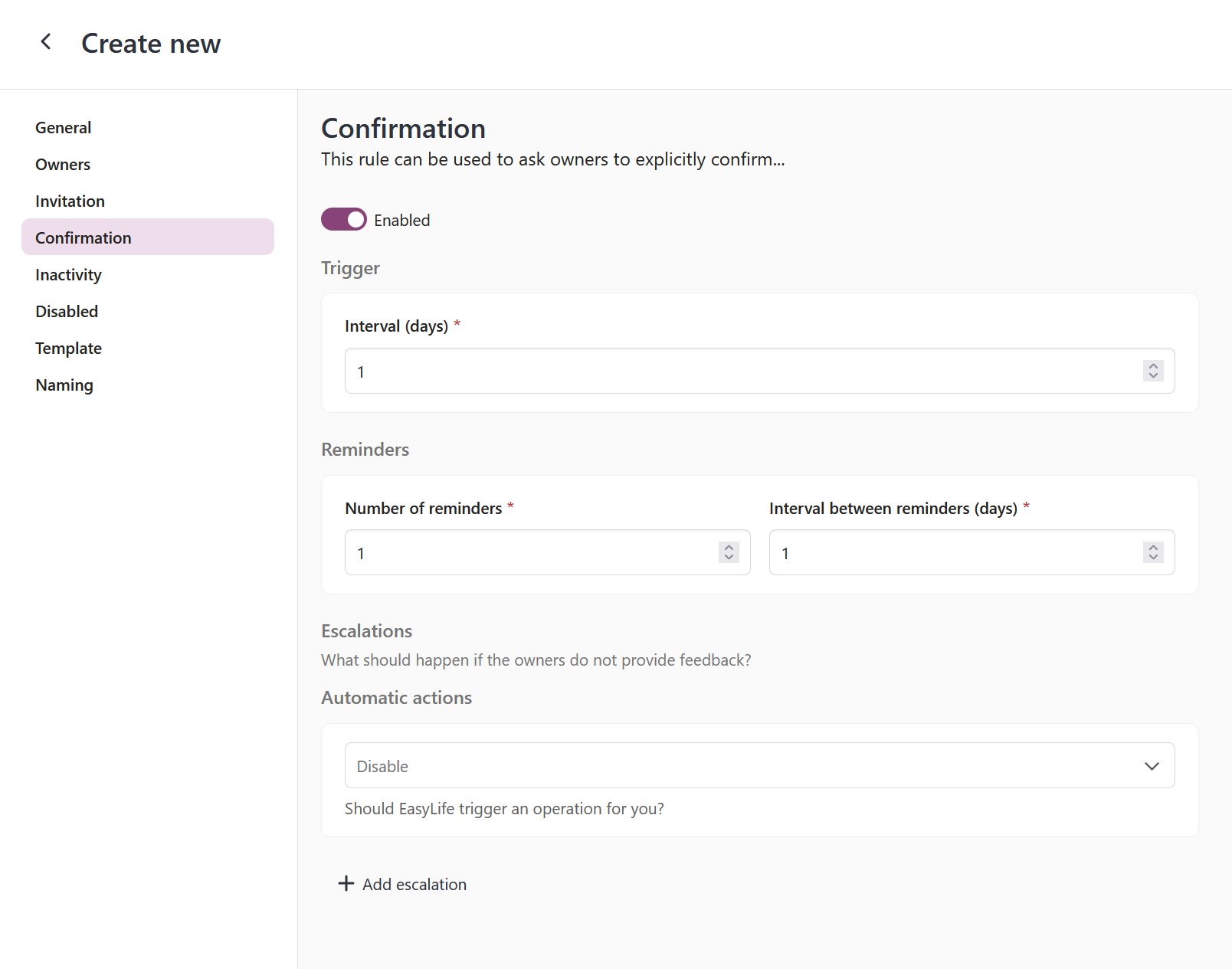The height and width of the screenshot is (969, 1232).
Task: Increase Interval (days) with up arrow
Action: 1153,365
